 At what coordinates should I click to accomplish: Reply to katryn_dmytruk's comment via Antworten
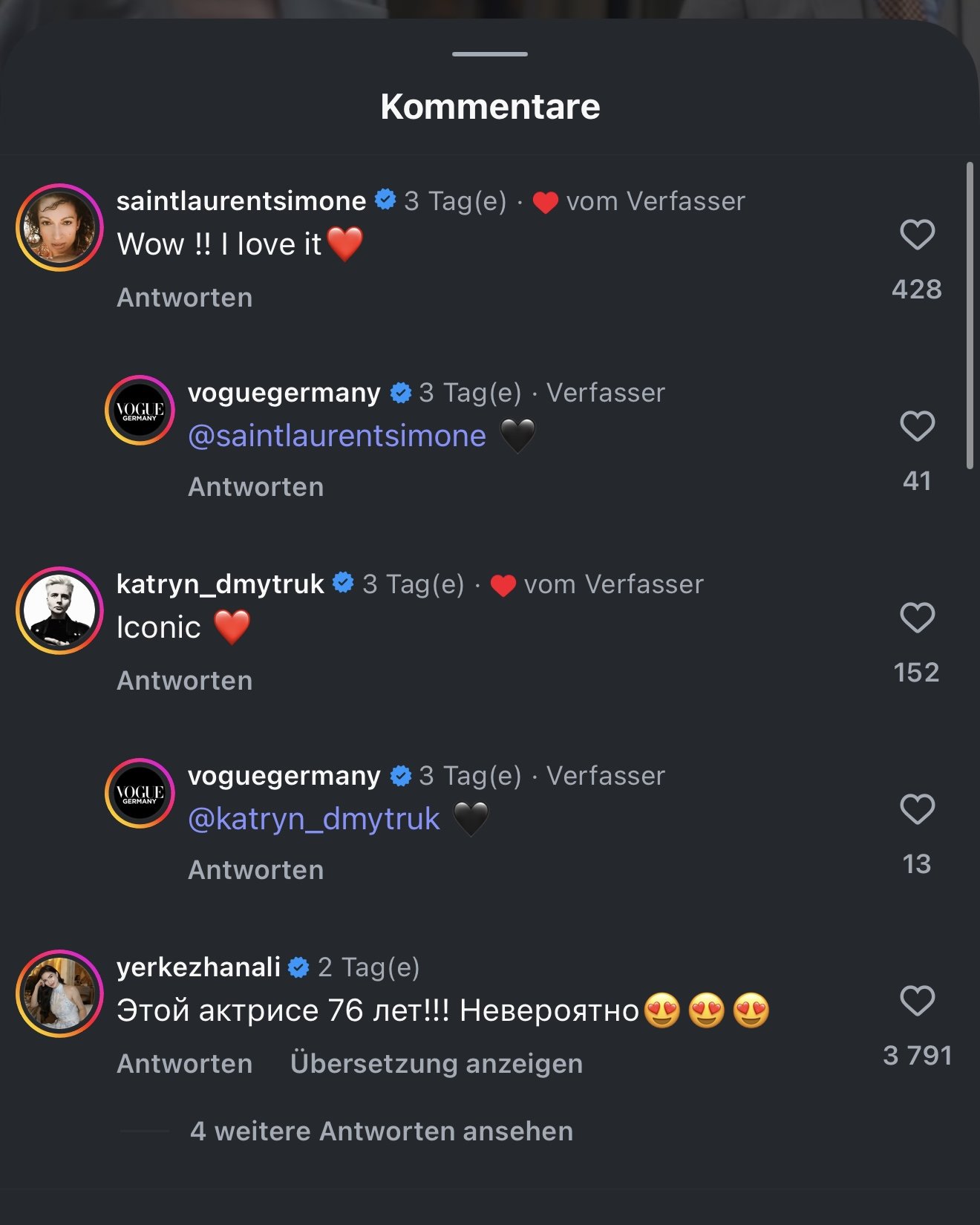click(185, 681)
